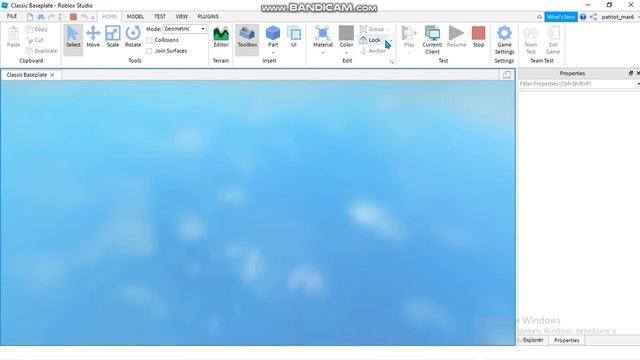
Task: Close the Classic Baseplate tab
Action: [x=52, y=75]
